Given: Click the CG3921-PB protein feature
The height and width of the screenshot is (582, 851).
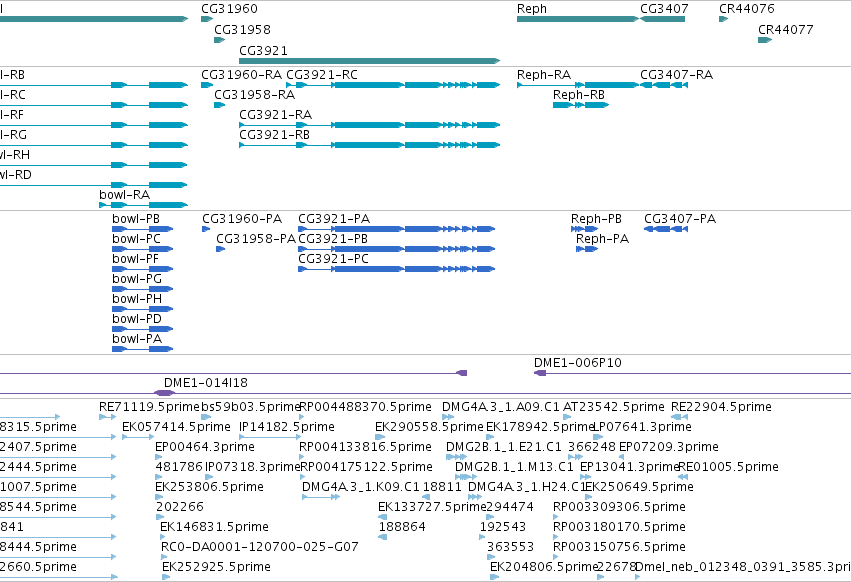Looking at the screenshot, I should pos(397,249).
